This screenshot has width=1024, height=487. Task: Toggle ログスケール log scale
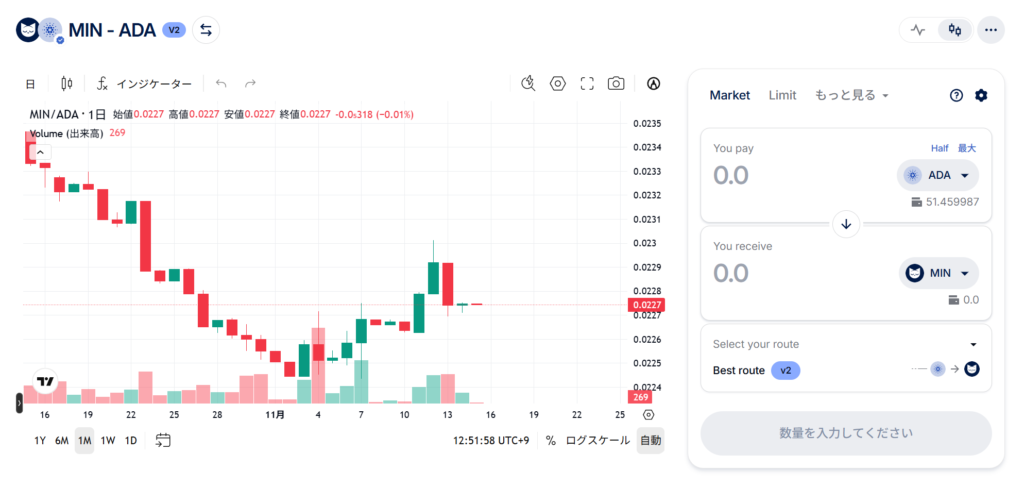(597, 440)
